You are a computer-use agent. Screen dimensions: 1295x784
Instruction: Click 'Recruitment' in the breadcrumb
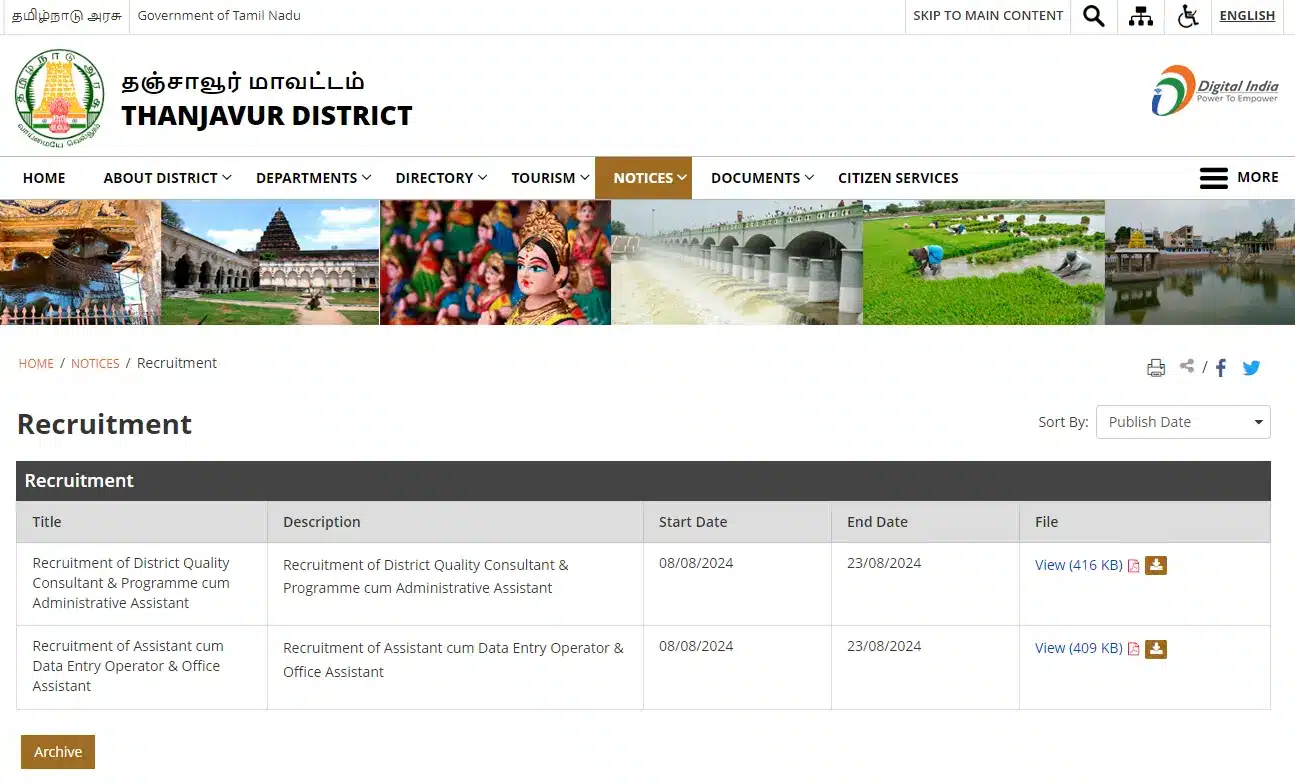coord(177,363)
